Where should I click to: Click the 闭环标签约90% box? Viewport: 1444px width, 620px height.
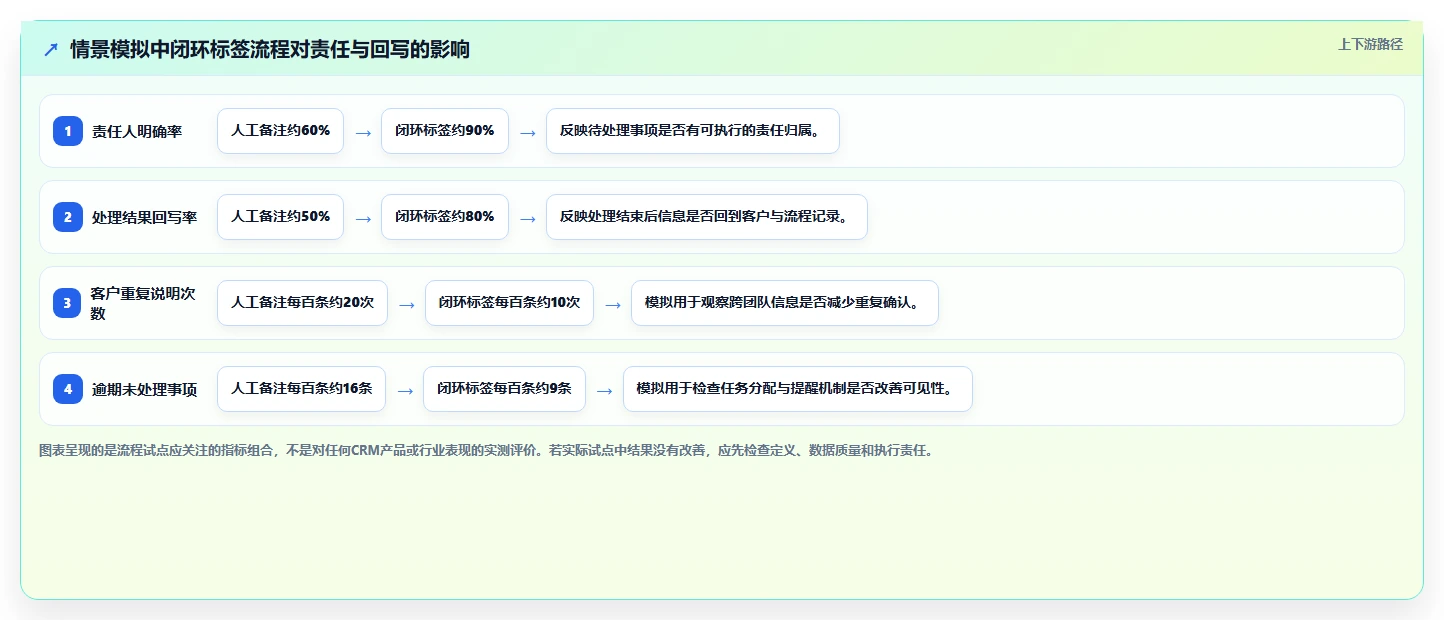tap(445, 131)
